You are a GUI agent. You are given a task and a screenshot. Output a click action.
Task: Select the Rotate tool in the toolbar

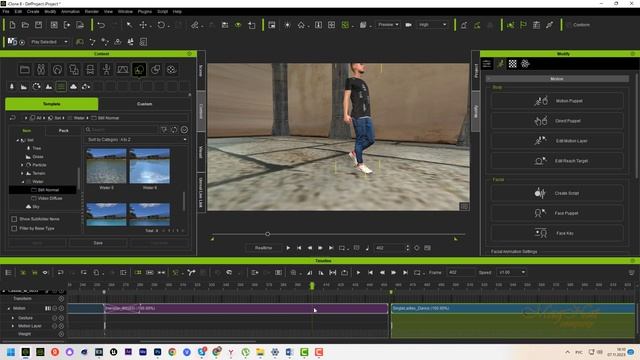(161, 25)
